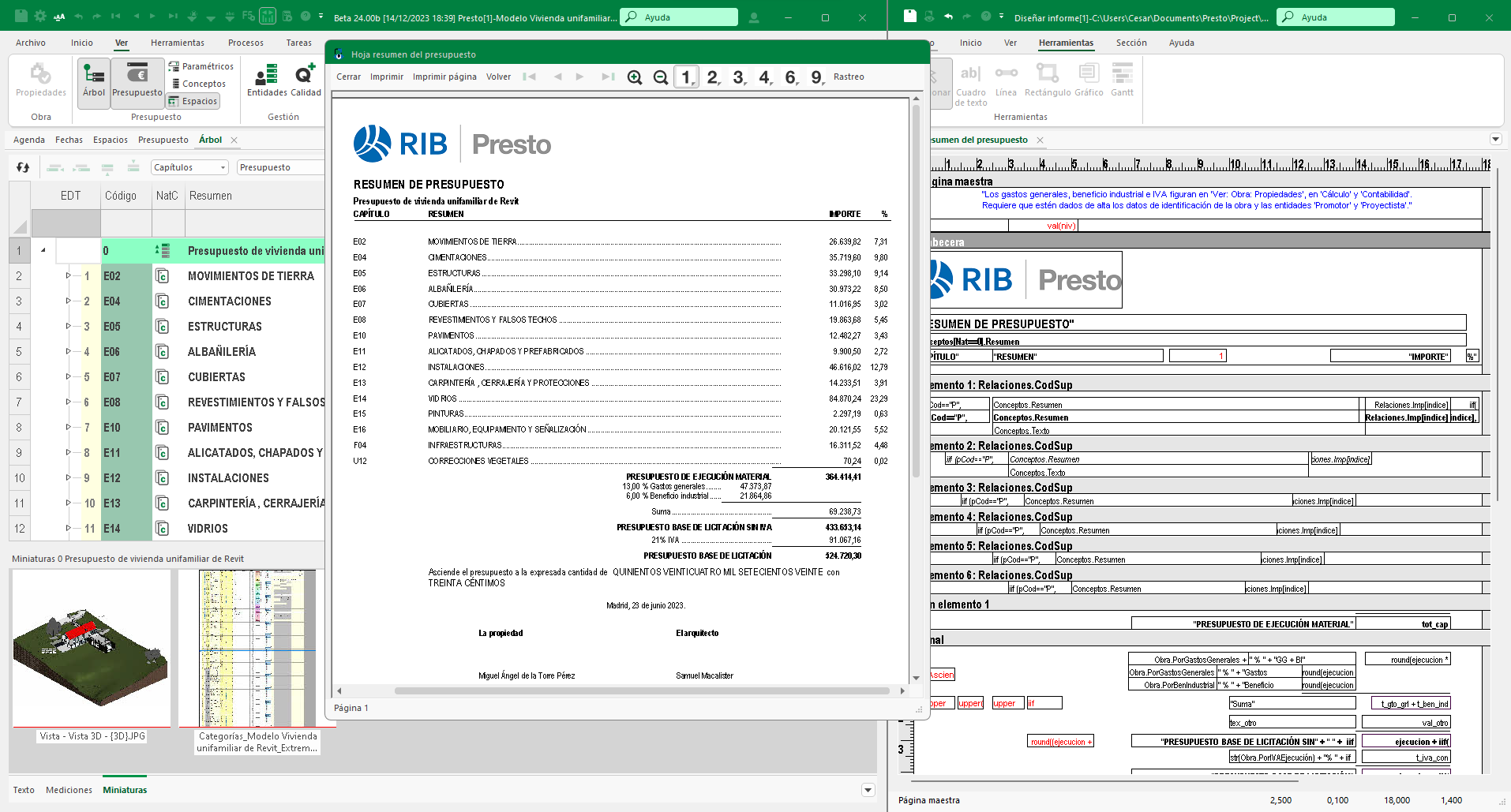Select the Árbol icon in the Presupuesto group

[x=94, y=82]
